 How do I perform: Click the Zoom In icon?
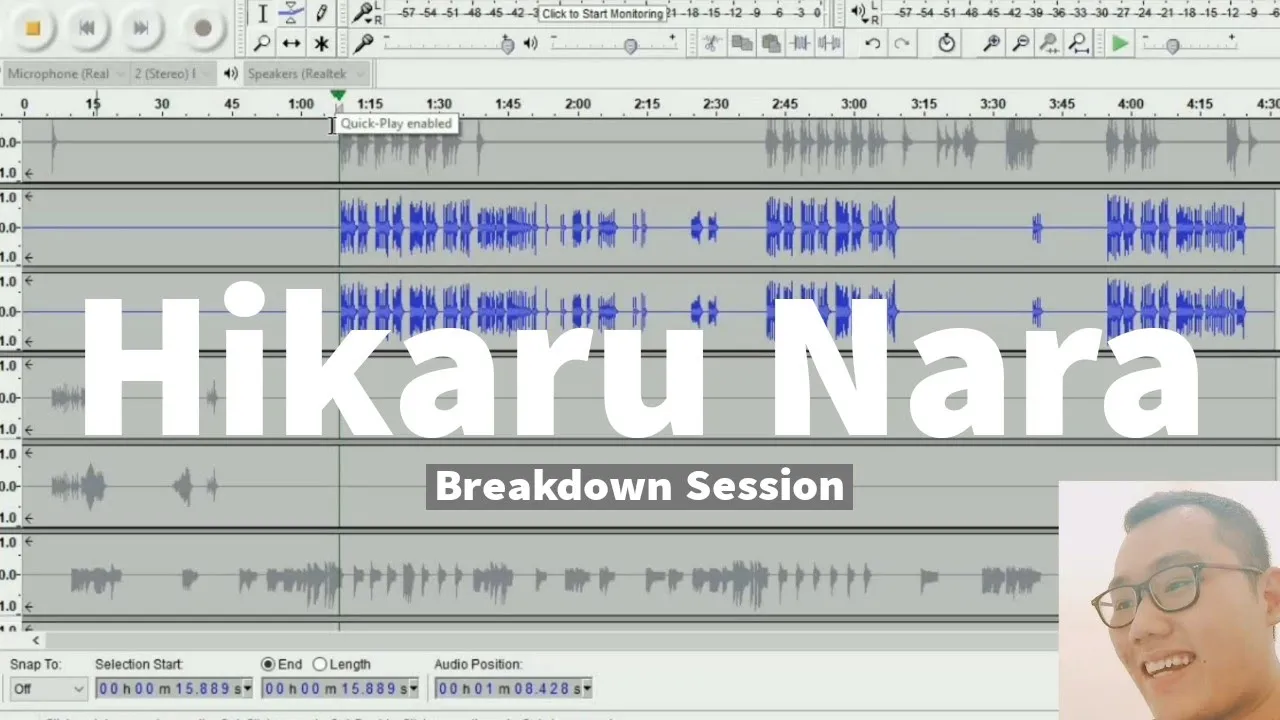click(x=991, y=43)
